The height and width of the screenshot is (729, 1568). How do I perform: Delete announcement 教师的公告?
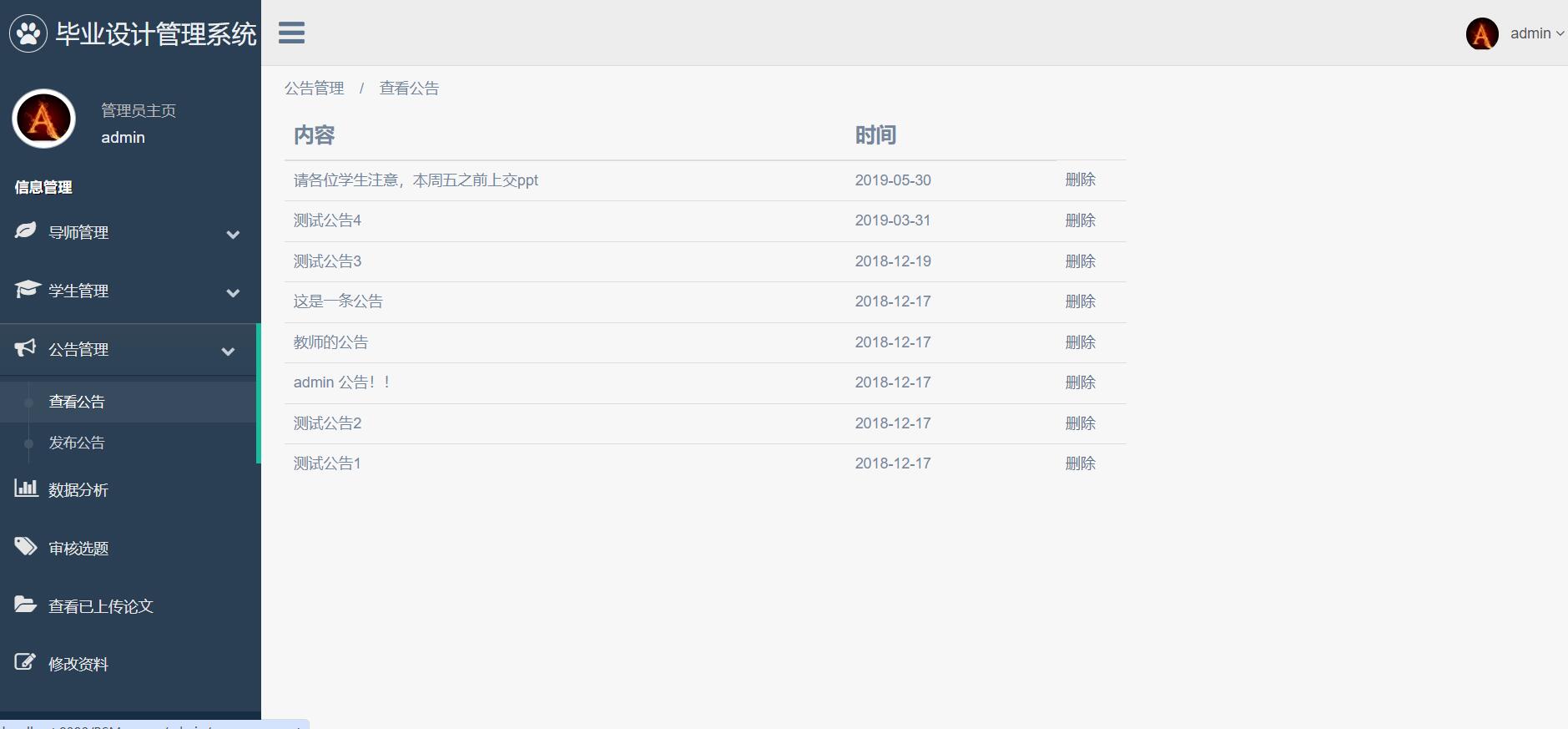(x=1081, y=342)
